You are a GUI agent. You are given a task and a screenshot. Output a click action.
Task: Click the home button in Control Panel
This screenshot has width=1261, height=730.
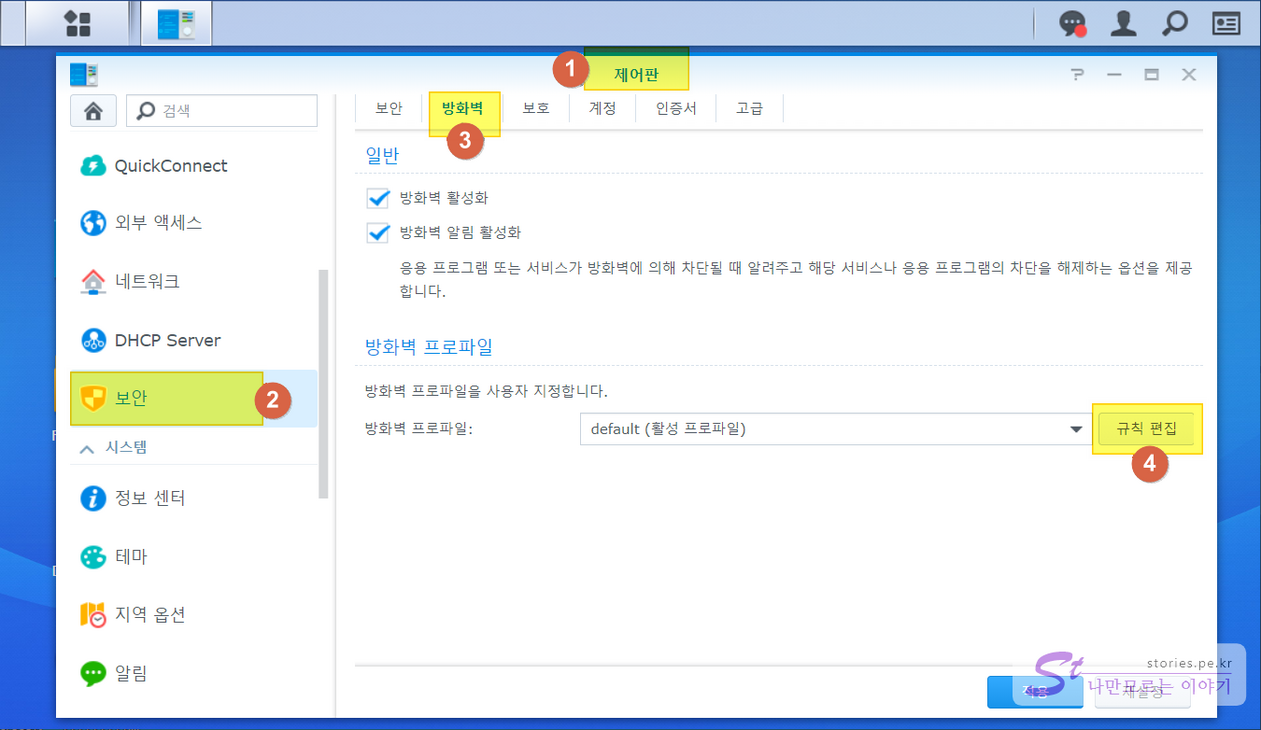point(93,111)
